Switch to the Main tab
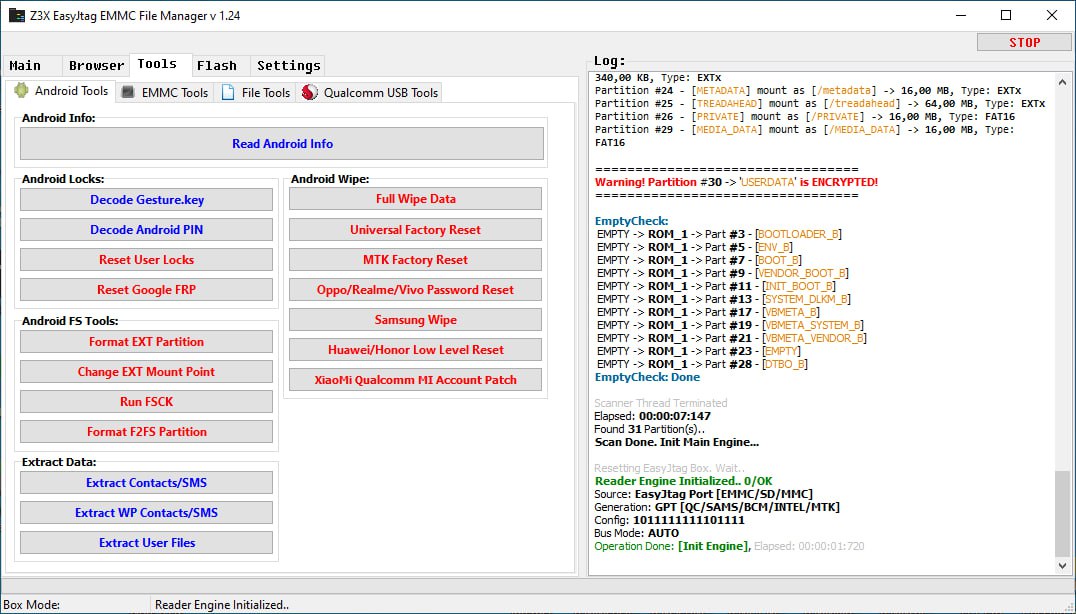Image resolution: width=1076 pixels, height=614 pixels. pos(32,66)
